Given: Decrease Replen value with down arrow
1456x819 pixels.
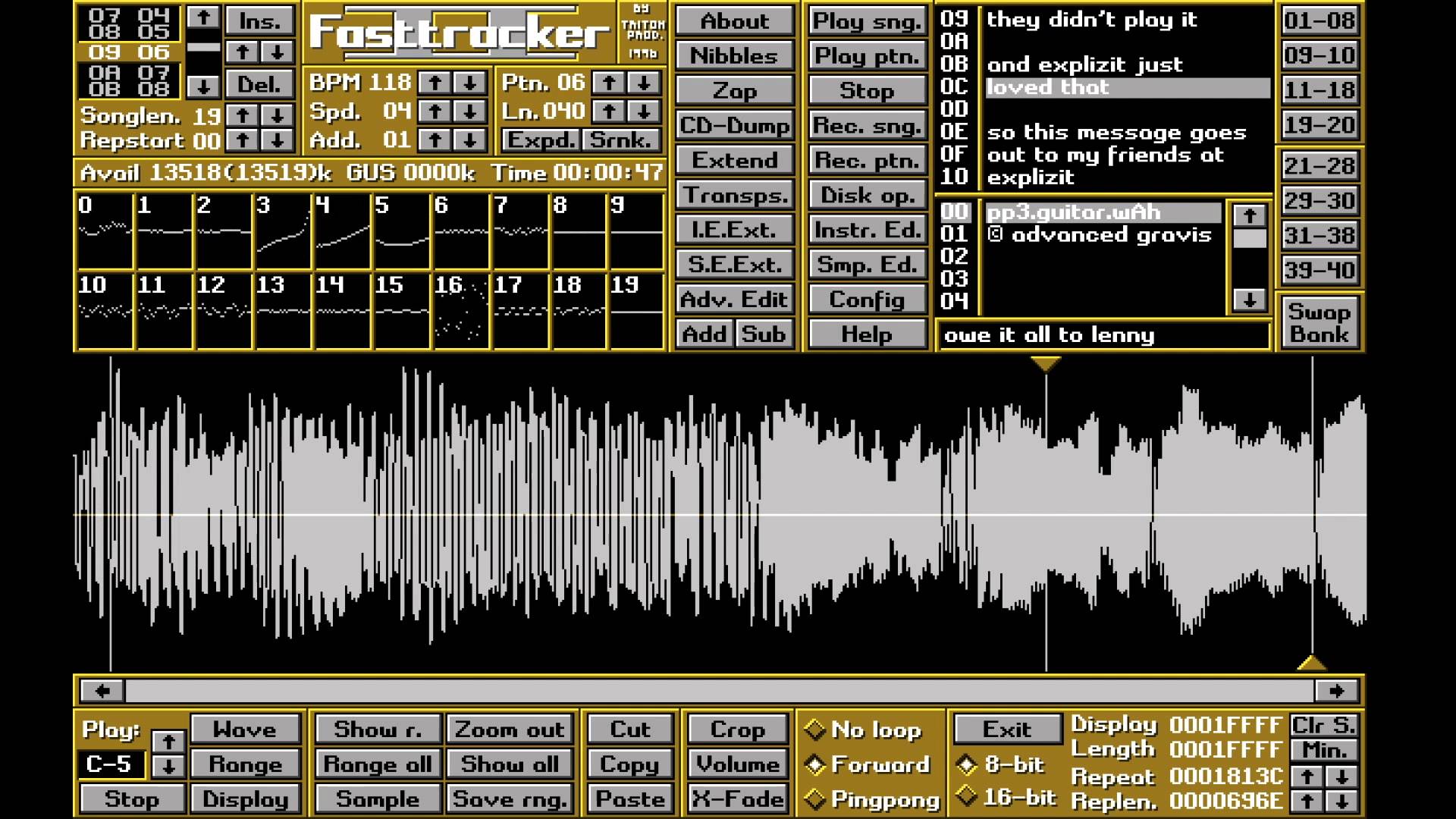Looking at the screenshot, I should pos(1341,801).
